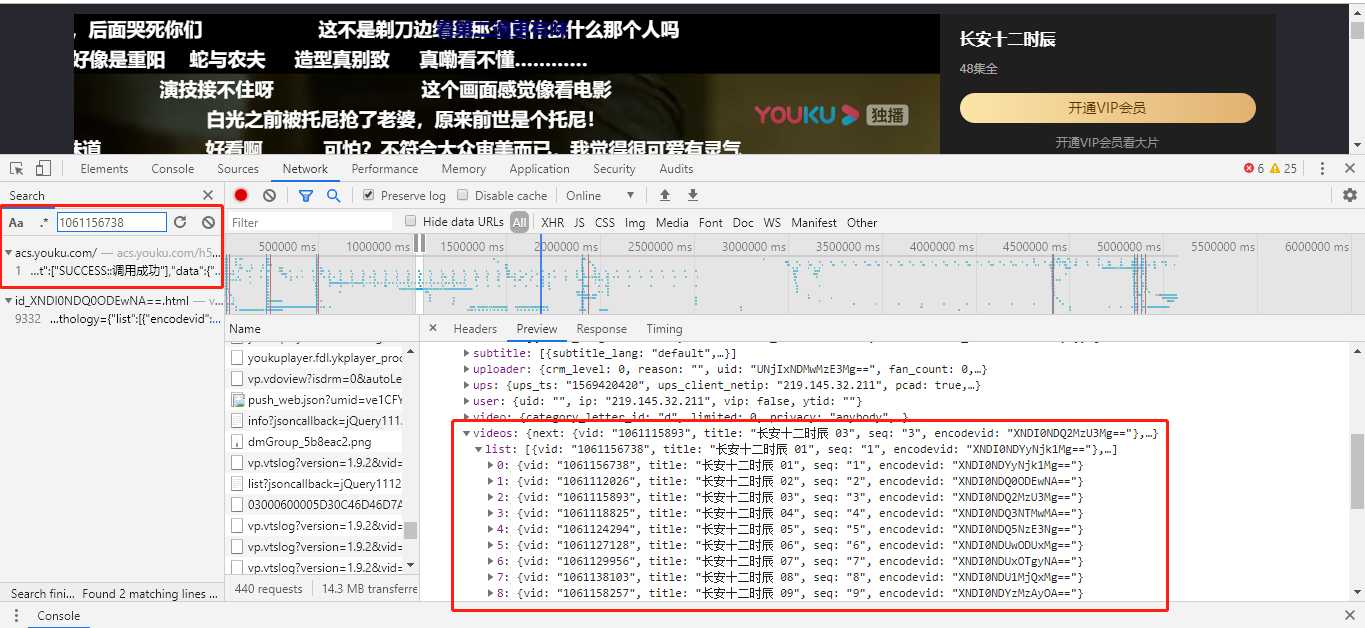Viewport: 1365px width, 628px height.
Task: Open DevTools three-dot customize menu
Action: 1322,168
